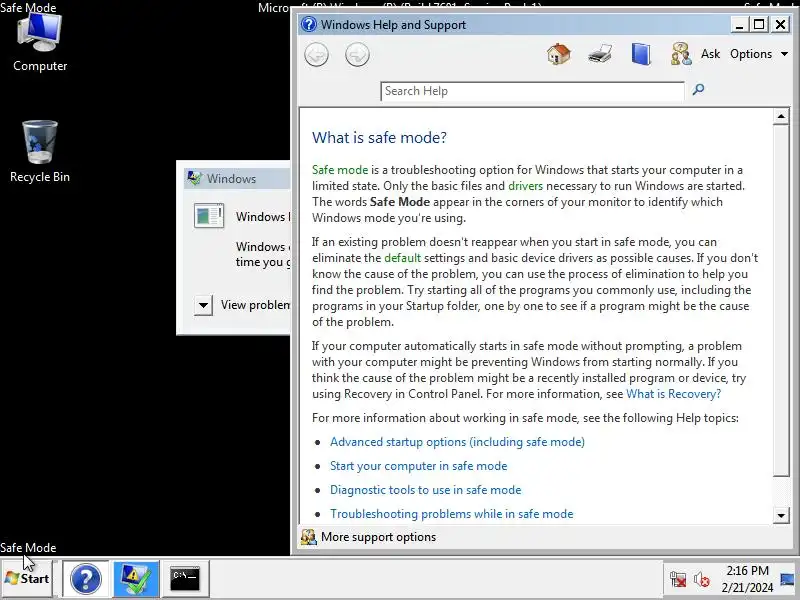Open the Ask support page
The height and width of the screenshot is (600, 800).
click(710, 54)
